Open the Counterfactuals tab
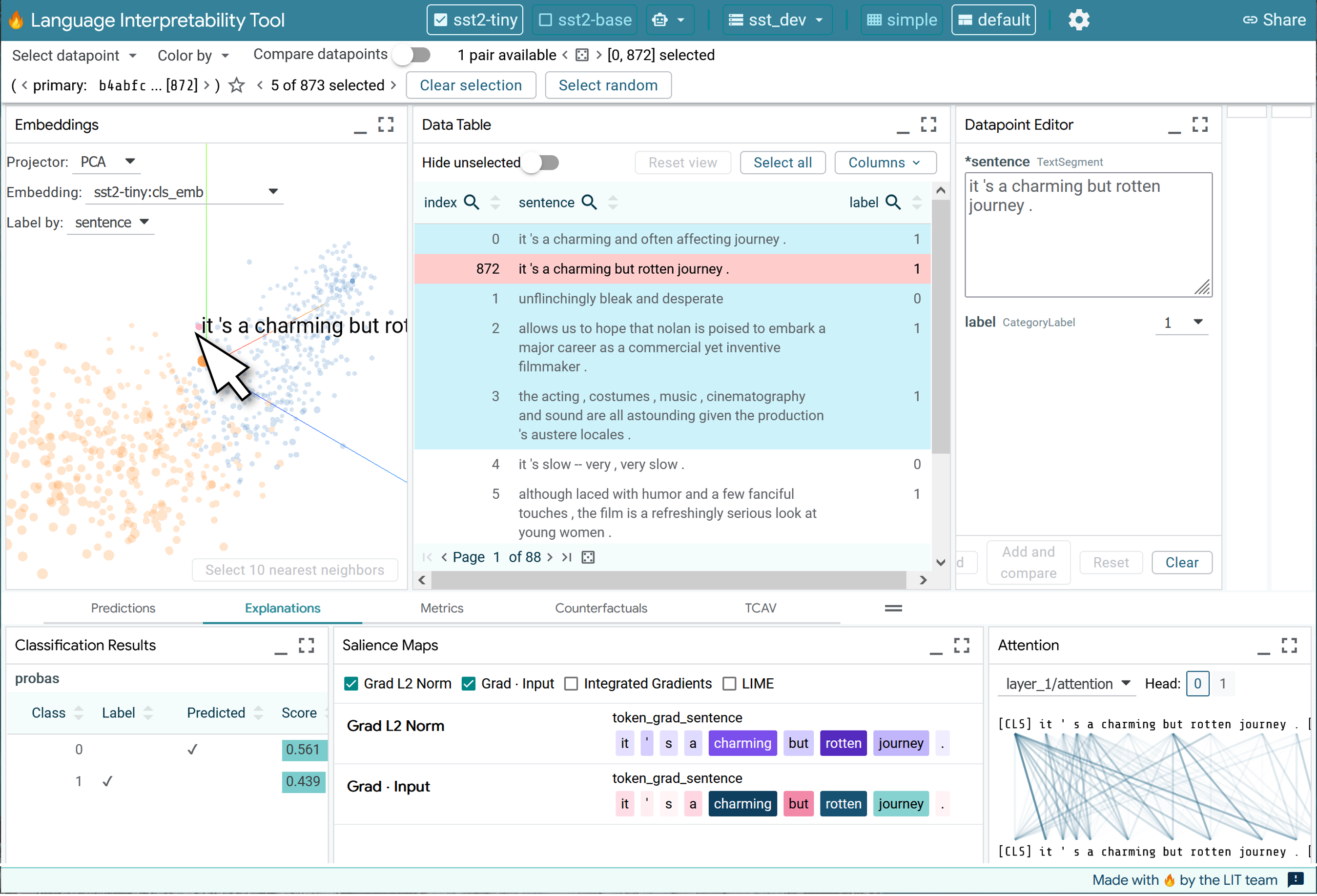 pyautogui.click(x=601, y=608)
